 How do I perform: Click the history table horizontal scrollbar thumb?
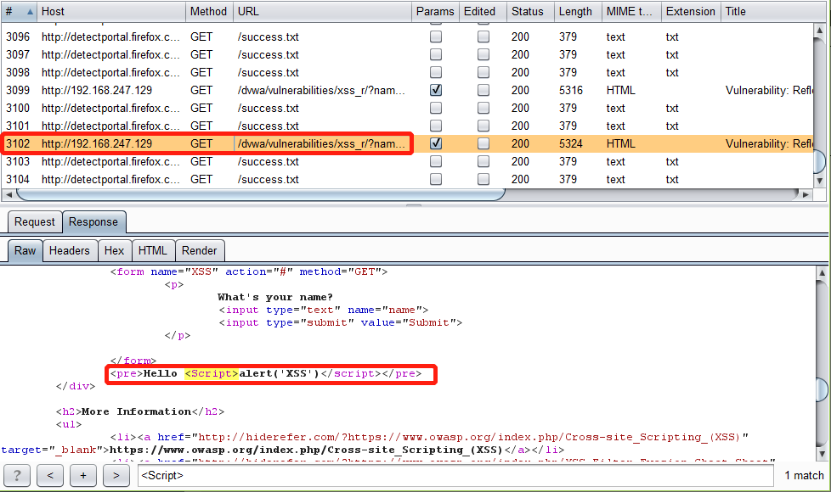[261, 195]
